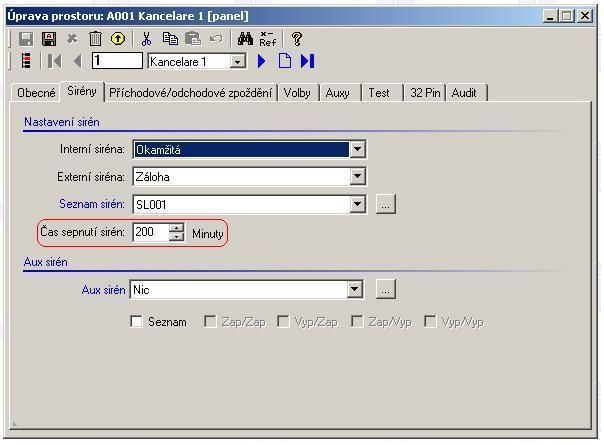Click browse button next to Aux sirén
The width and height of the screenshot is (604, 445).
[x=386, y=290]
